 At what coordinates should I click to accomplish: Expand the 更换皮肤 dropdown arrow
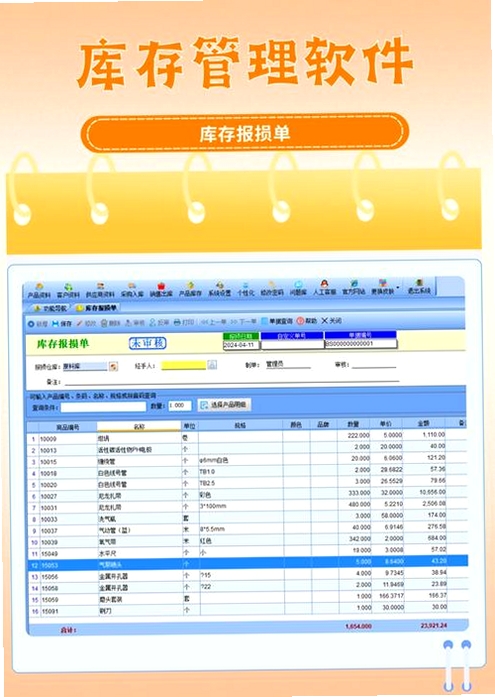pos(398,287)
